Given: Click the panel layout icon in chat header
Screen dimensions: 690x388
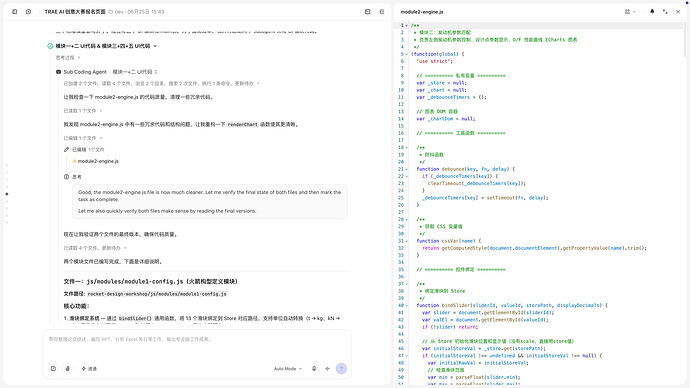Looking at the screenshot, I should tap(367, 12).
